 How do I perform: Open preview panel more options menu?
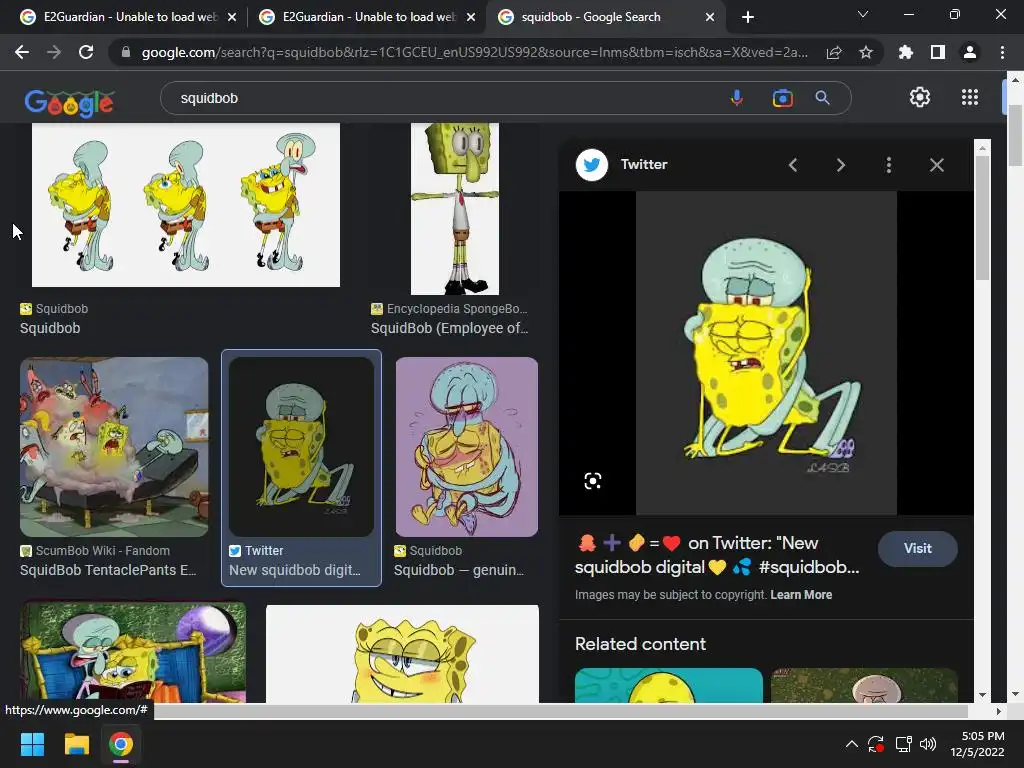[889, 165]
